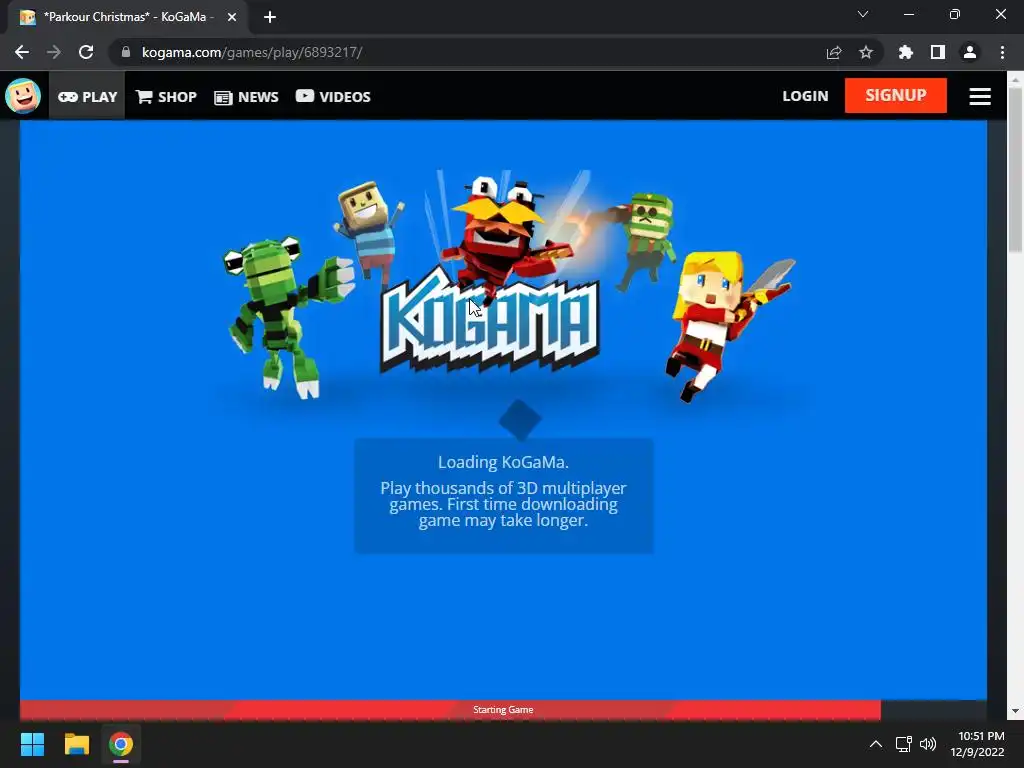The width and height of the screenshot is (1024, 768).
Task: Open the VIDEOS page
Action: point(333,97)
